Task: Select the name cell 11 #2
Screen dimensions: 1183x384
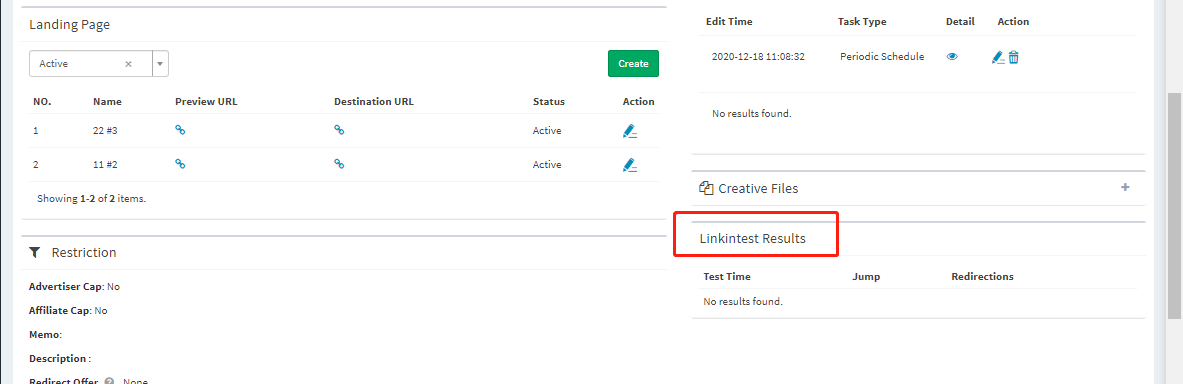Action: tap(105, 164)
